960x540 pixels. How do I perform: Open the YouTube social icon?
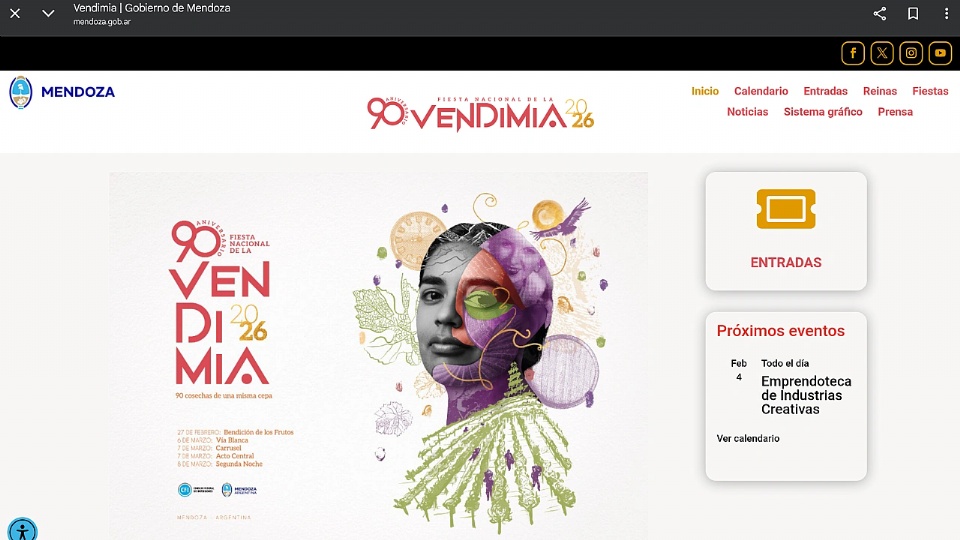point(940,53)
